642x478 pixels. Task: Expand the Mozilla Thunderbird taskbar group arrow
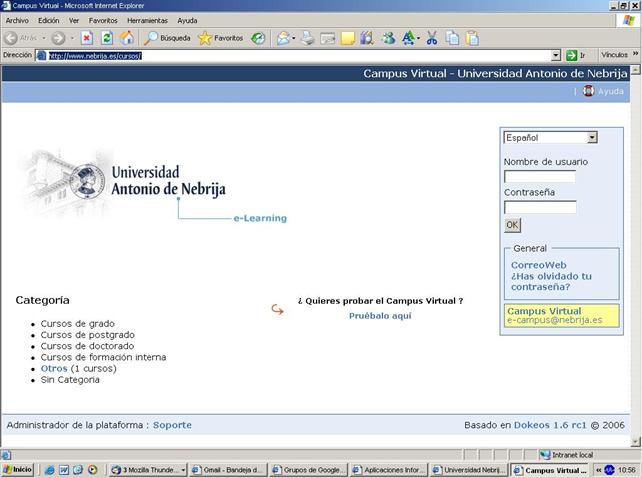[183, 470]
